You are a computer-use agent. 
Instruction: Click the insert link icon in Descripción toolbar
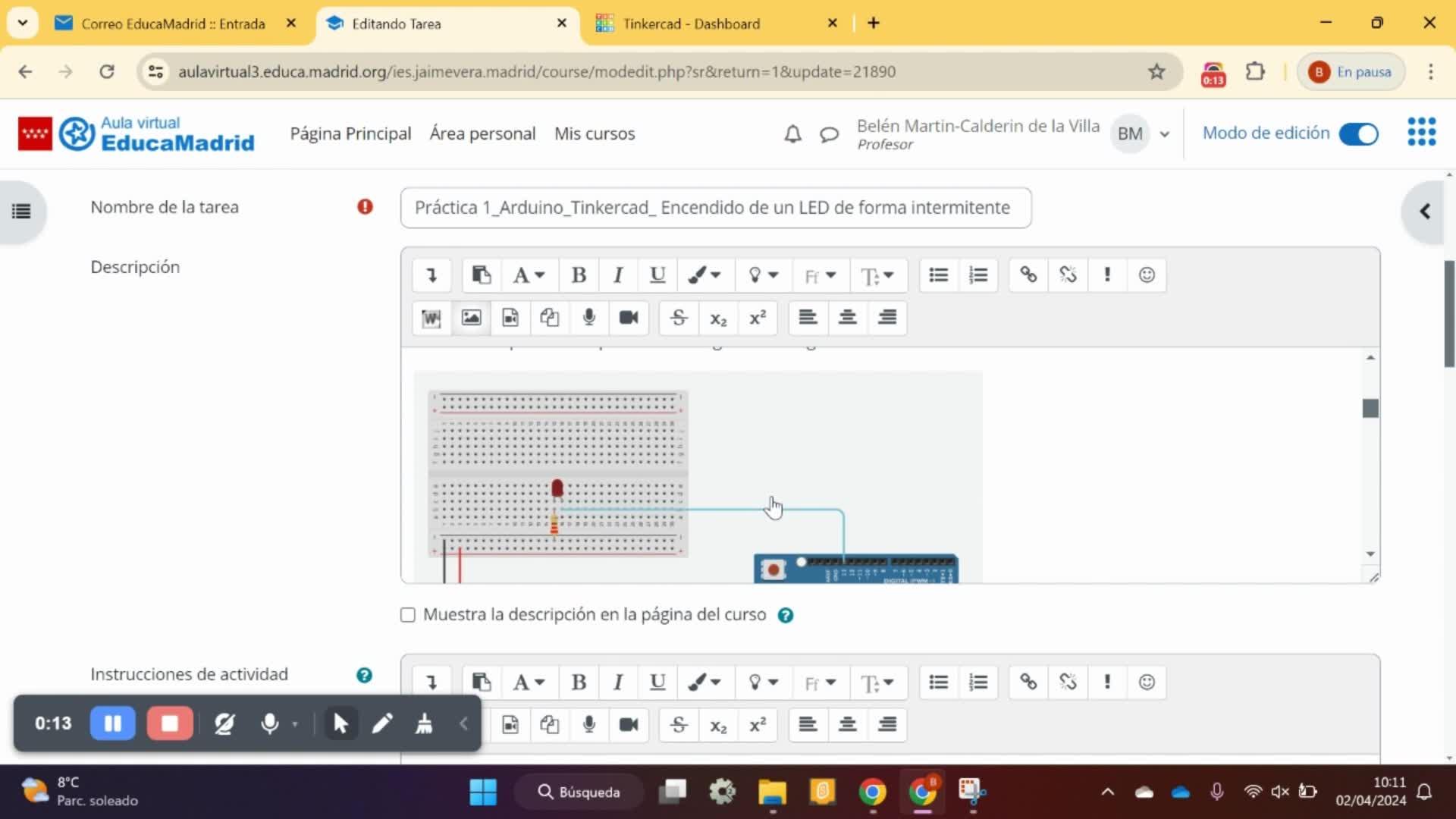pyautogui.click(x=1028, y=275)
